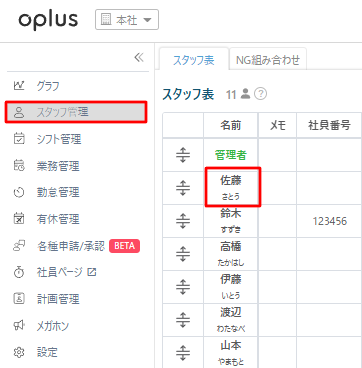Select スタッフ管理 in the sidebar
Image resolution: width=362 pixels, height=368 pixels.
pyautogui.click(x=76, y=112)
